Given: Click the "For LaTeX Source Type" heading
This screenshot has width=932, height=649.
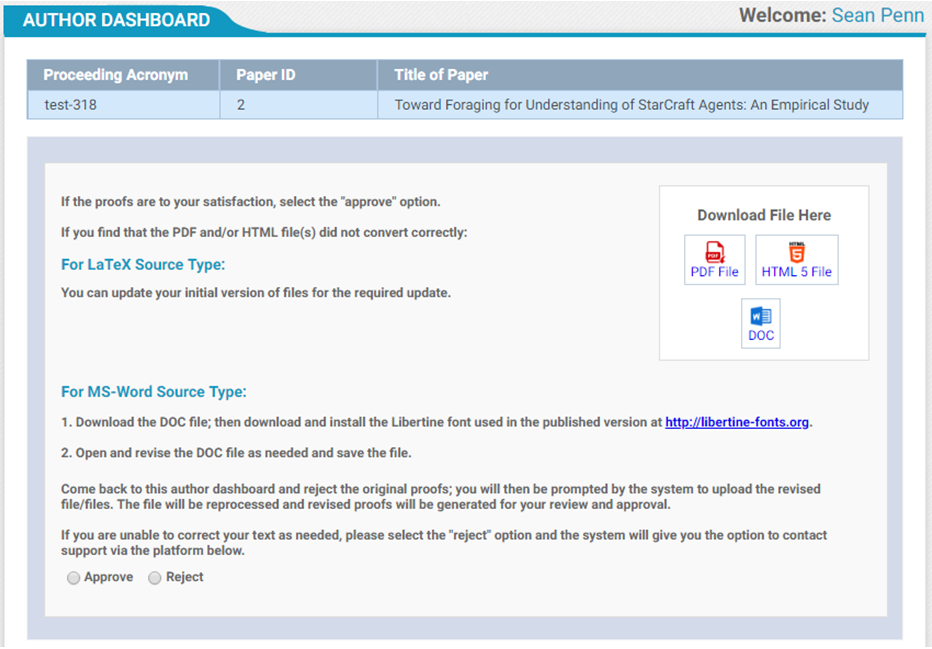Looking at the screenshot, I should pyautogui.click(x=143, y=265).
